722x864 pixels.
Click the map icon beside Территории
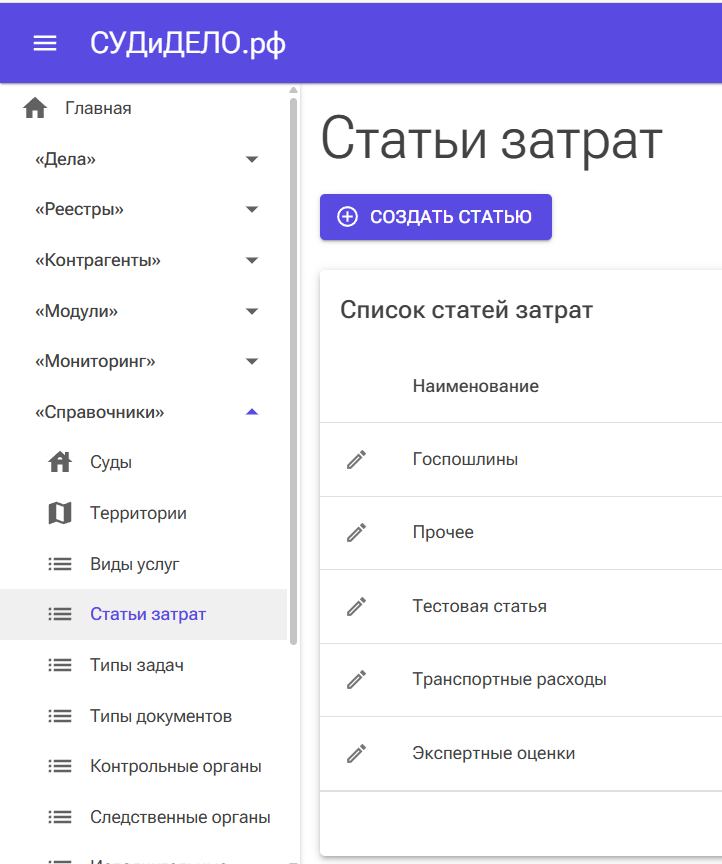[x=60, y=513]
